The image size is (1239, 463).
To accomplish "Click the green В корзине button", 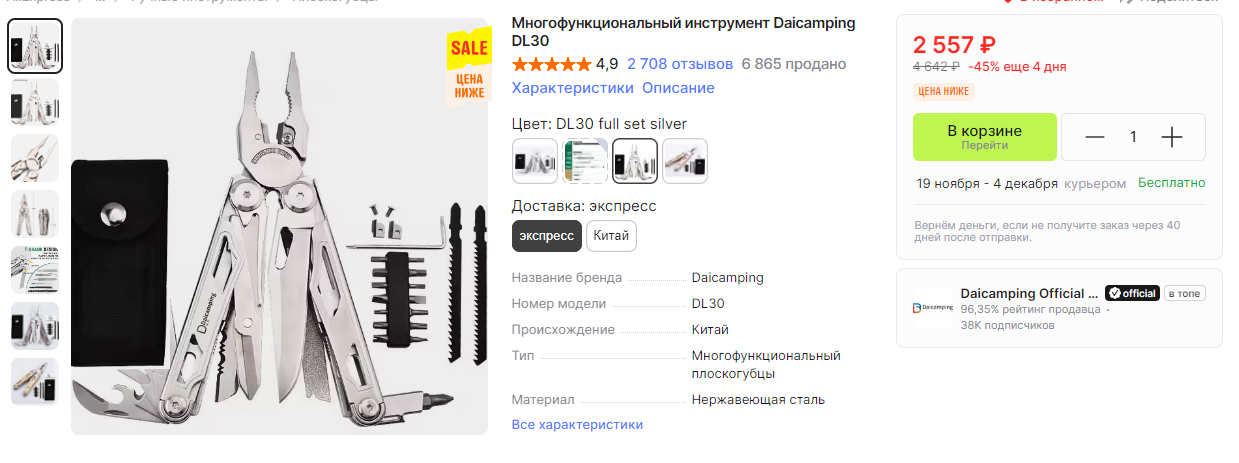I will tap(985, 137).
